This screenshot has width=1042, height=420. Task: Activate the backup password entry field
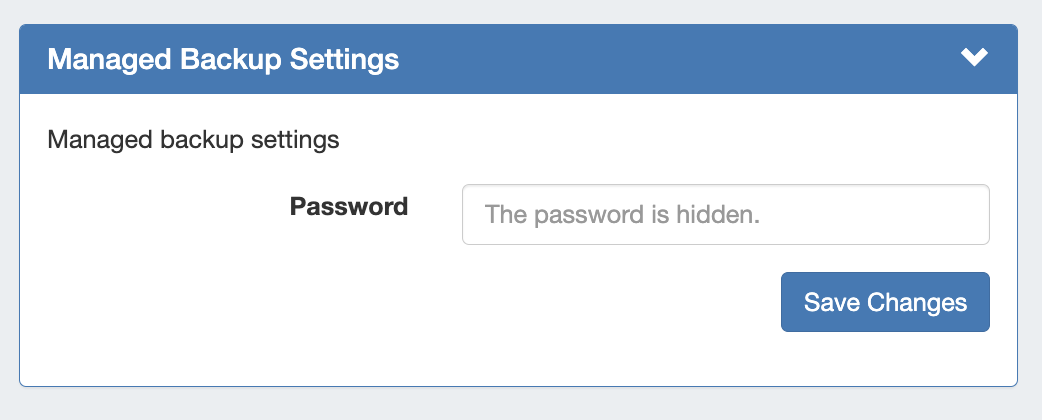(725, 214)
